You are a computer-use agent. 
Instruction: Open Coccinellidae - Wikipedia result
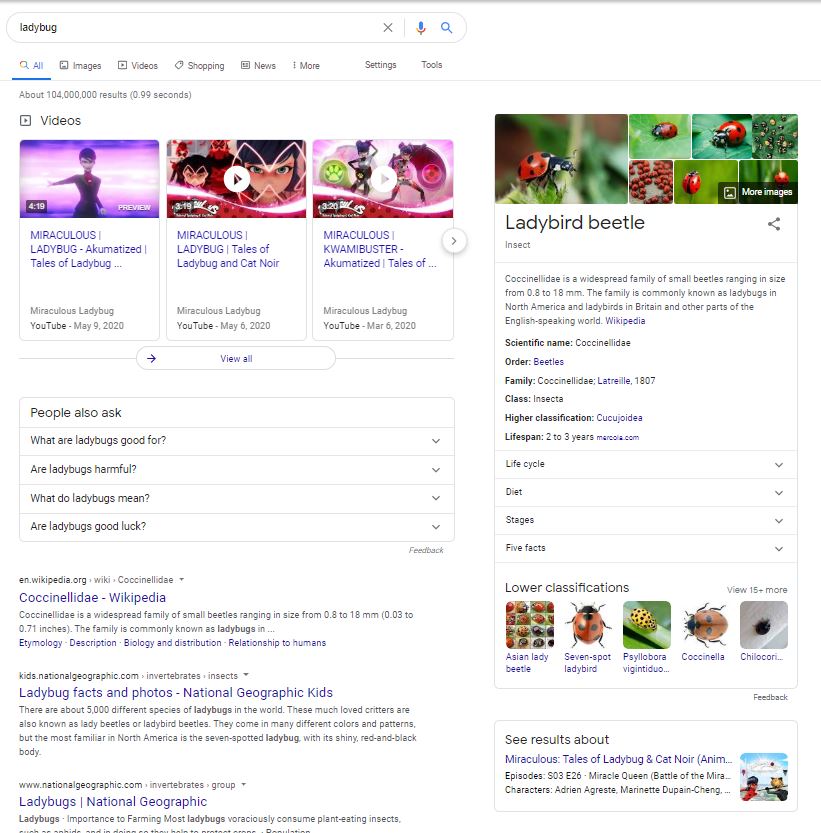[92, 598]
